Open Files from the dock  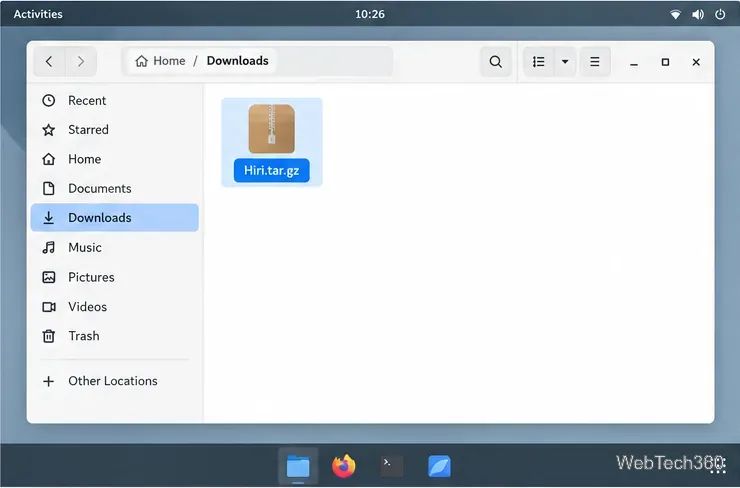pyautogui.click(x=298, y=466)
